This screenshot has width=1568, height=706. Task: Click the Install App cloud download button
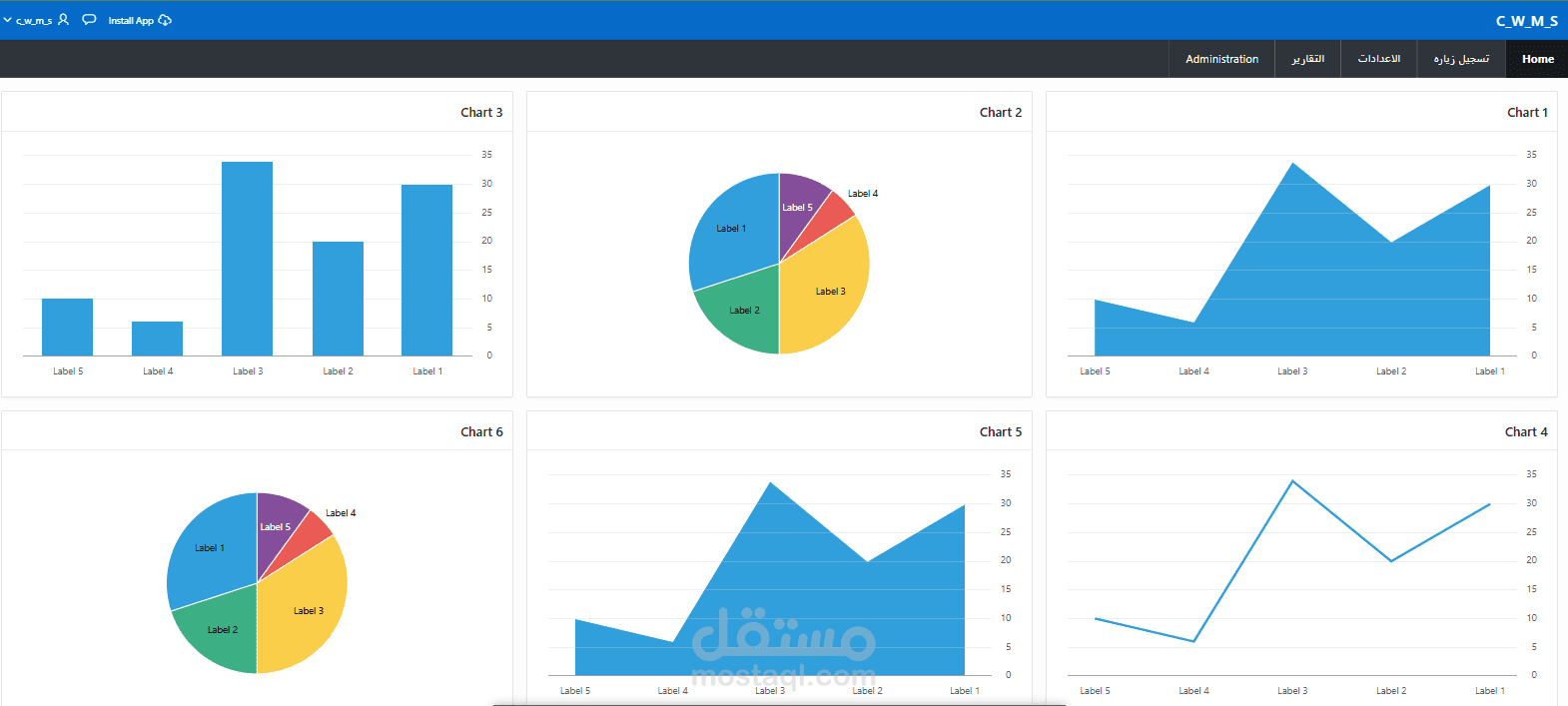point(140,20)
